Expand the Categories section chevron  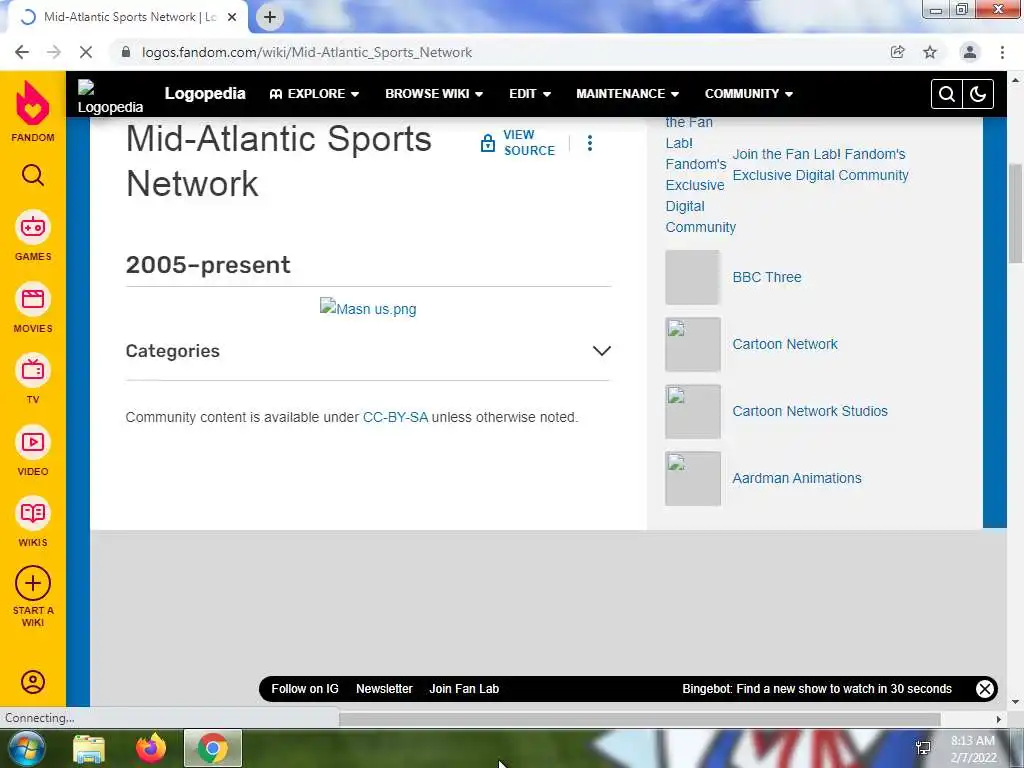click(x=601, y=351)
